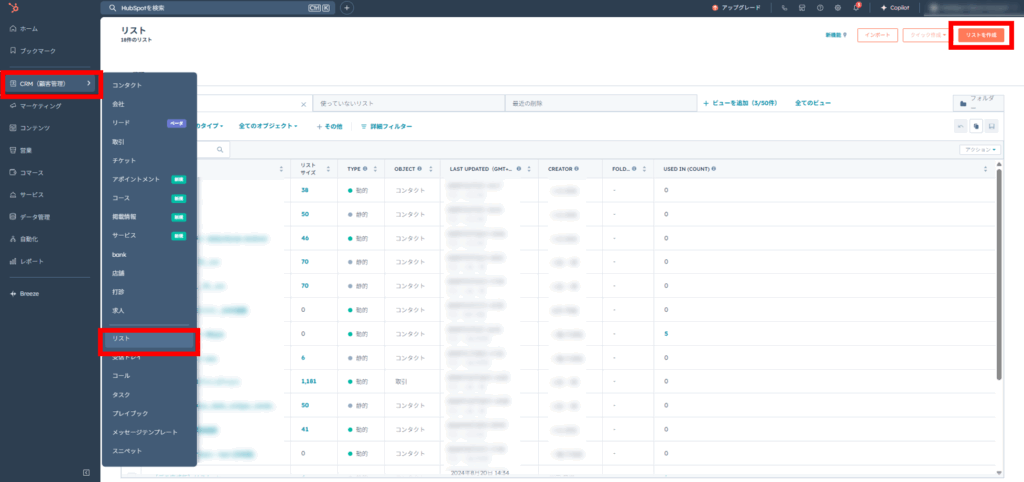Open the アクション dropdown

(x=978, y=149)
